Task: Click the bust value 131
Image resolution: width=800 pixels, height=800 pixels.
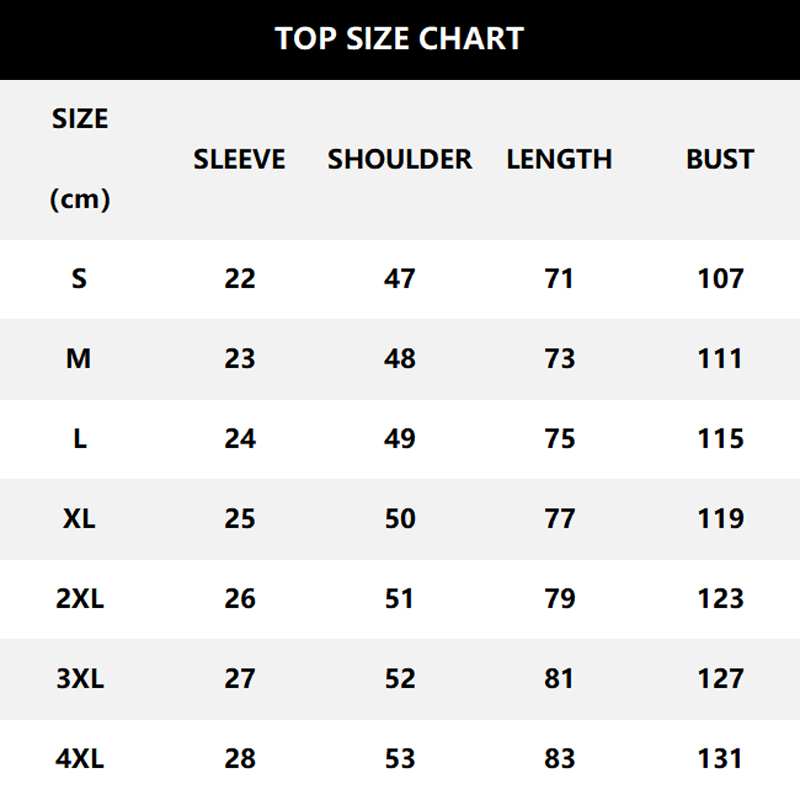Action: [x=720, y=759]
